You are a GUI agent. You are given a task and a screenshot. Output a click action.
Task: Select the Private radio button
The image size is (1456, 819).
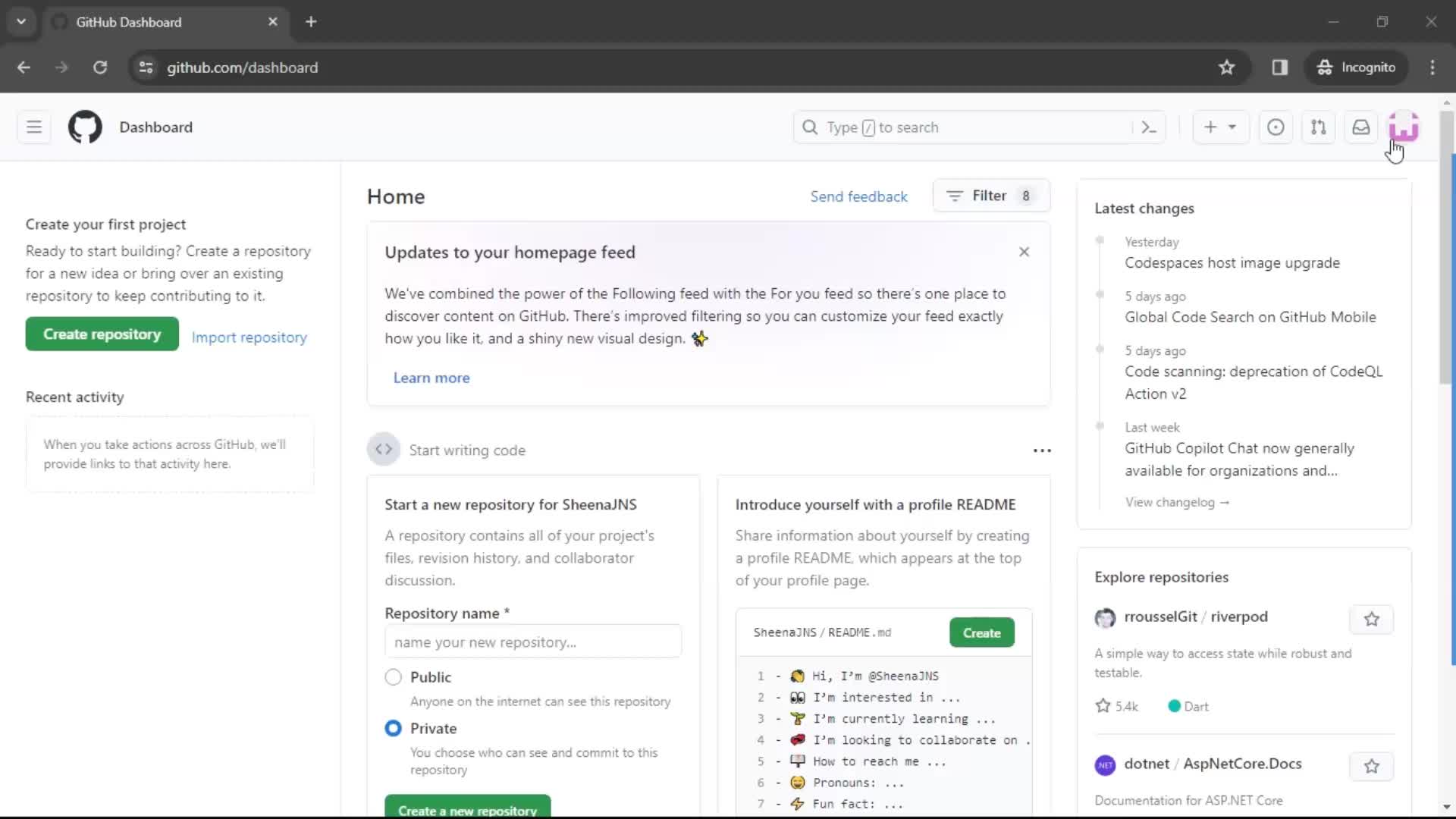[393, 728]
